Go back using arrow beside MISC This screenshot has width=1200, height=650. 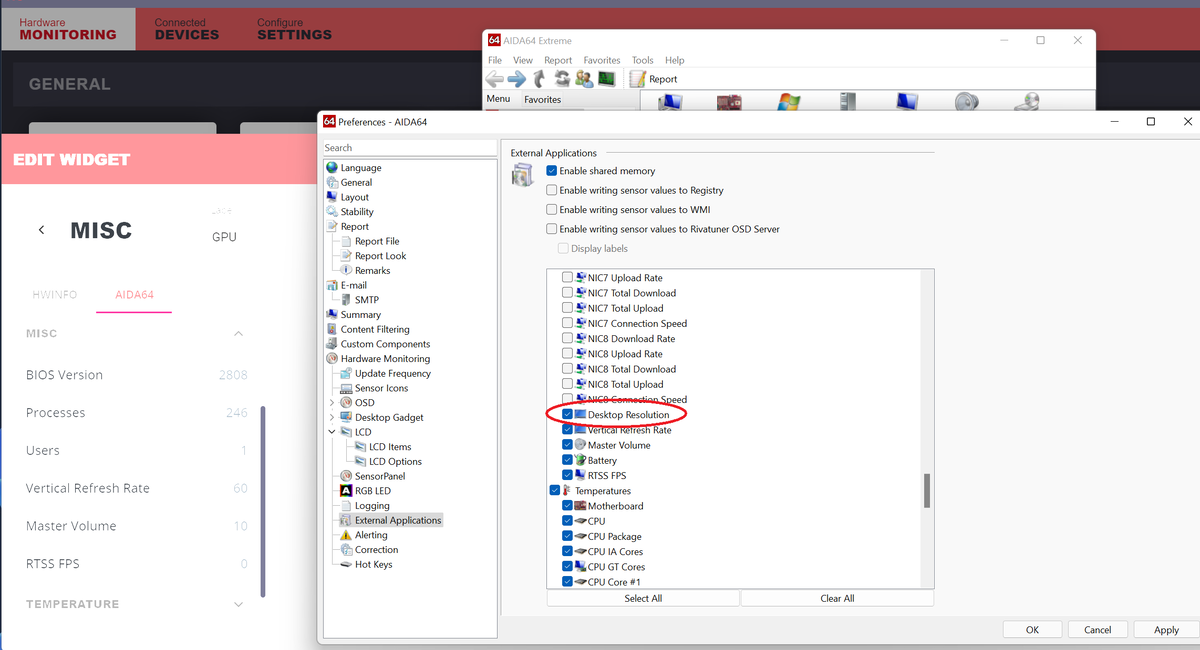[x=41, y=230]
